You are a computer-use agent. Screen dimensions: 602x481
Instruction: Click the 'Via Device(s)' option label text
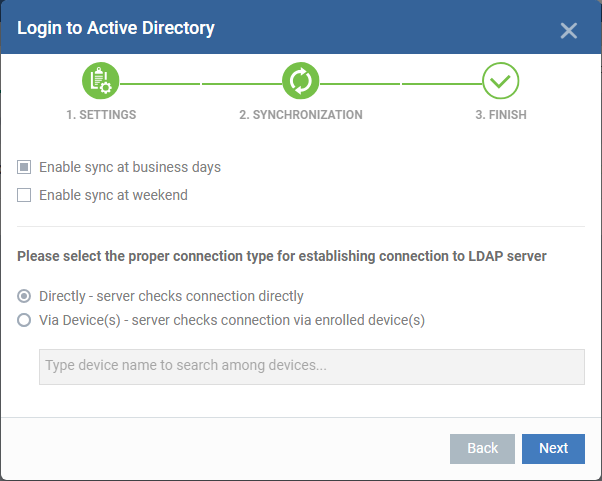(x=232, y=320)
